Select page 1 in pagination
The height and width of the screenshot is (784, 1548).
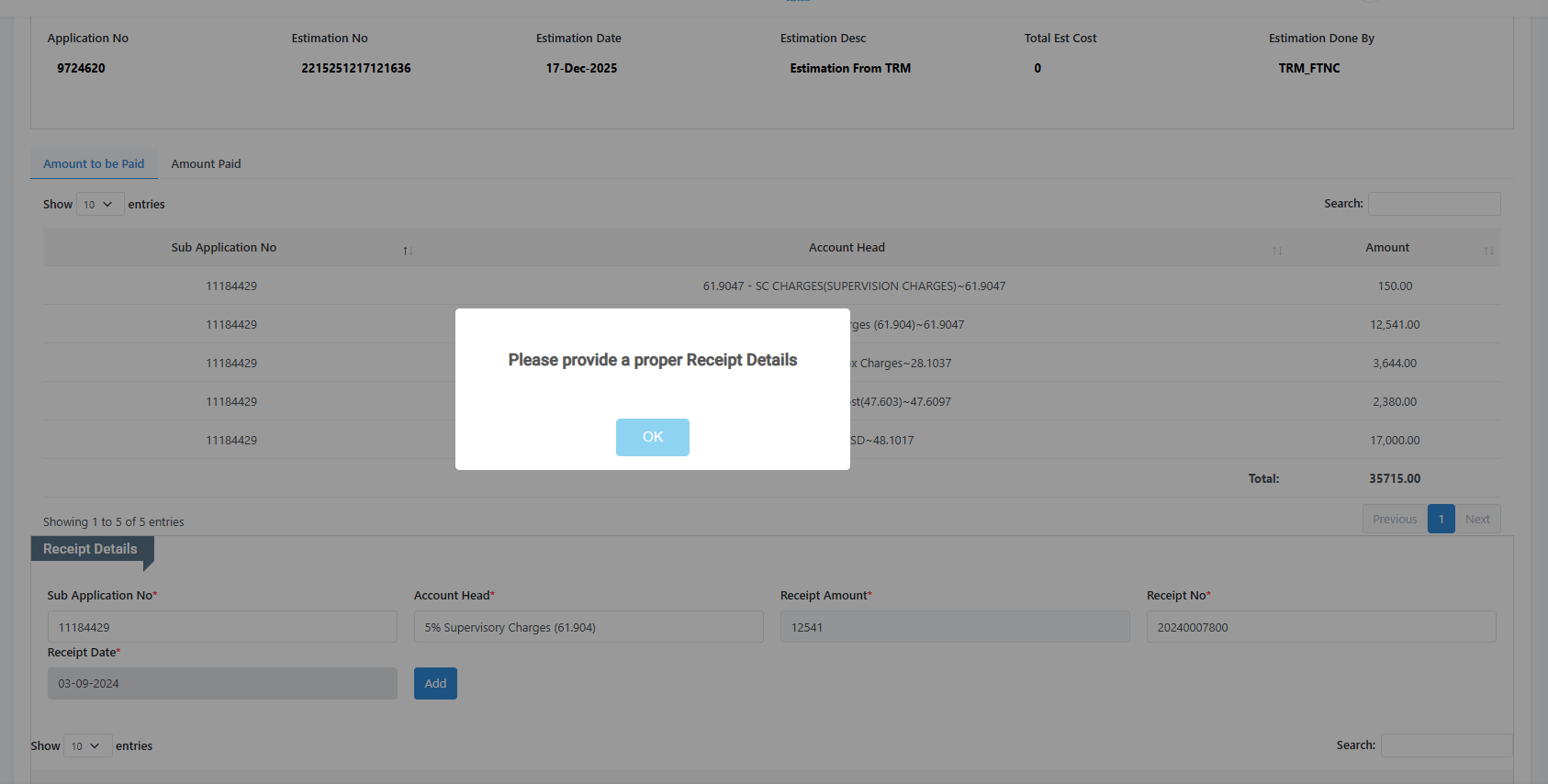click(1441, 520)
